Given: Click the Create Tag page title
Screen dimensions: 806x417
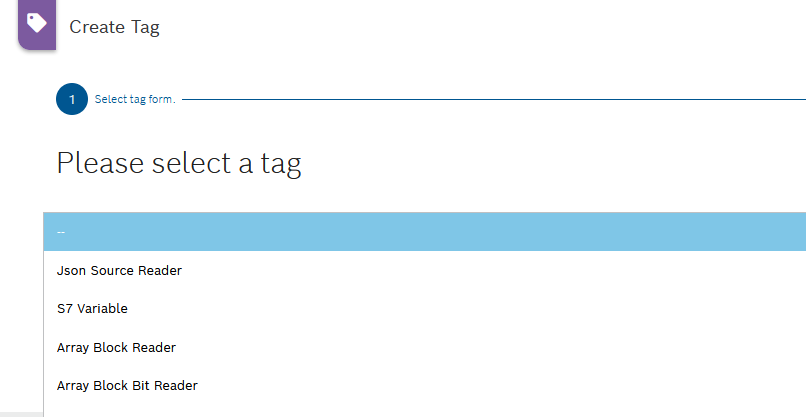Looking at the screenshot, I should click(114, 27).
